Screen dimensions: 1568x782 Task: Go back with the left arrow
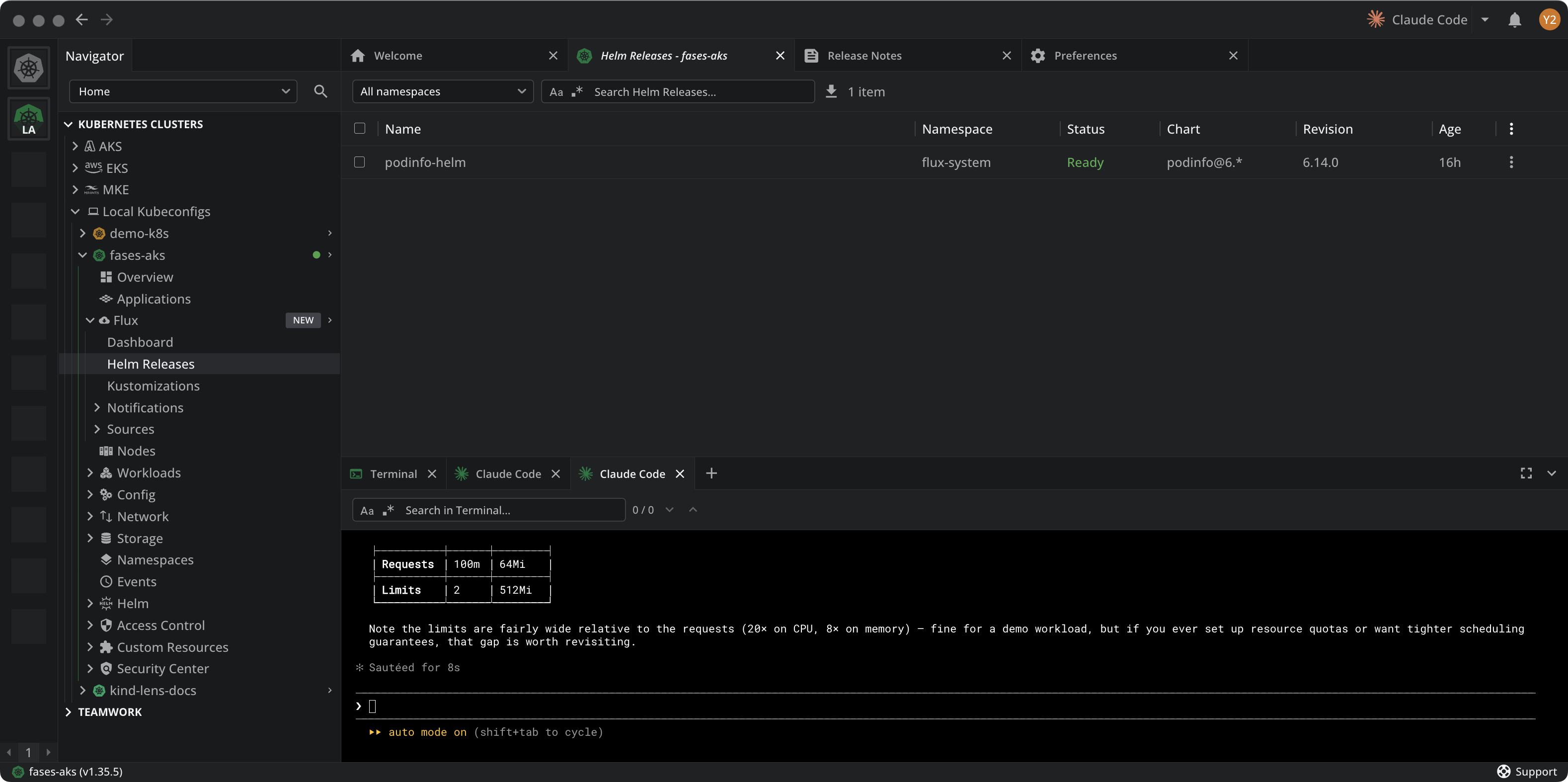81,19
